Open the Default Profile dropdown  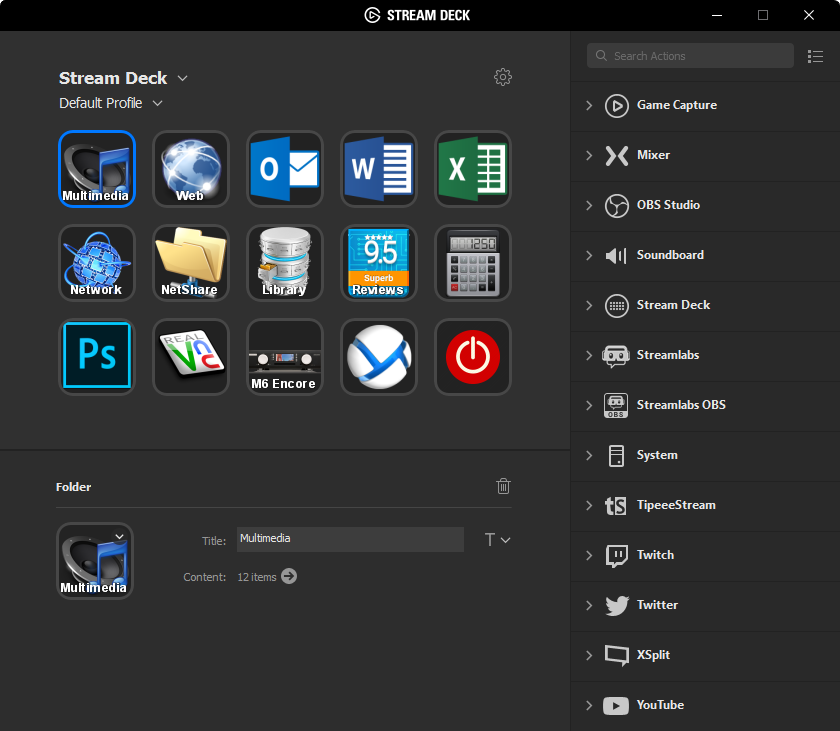157,103
